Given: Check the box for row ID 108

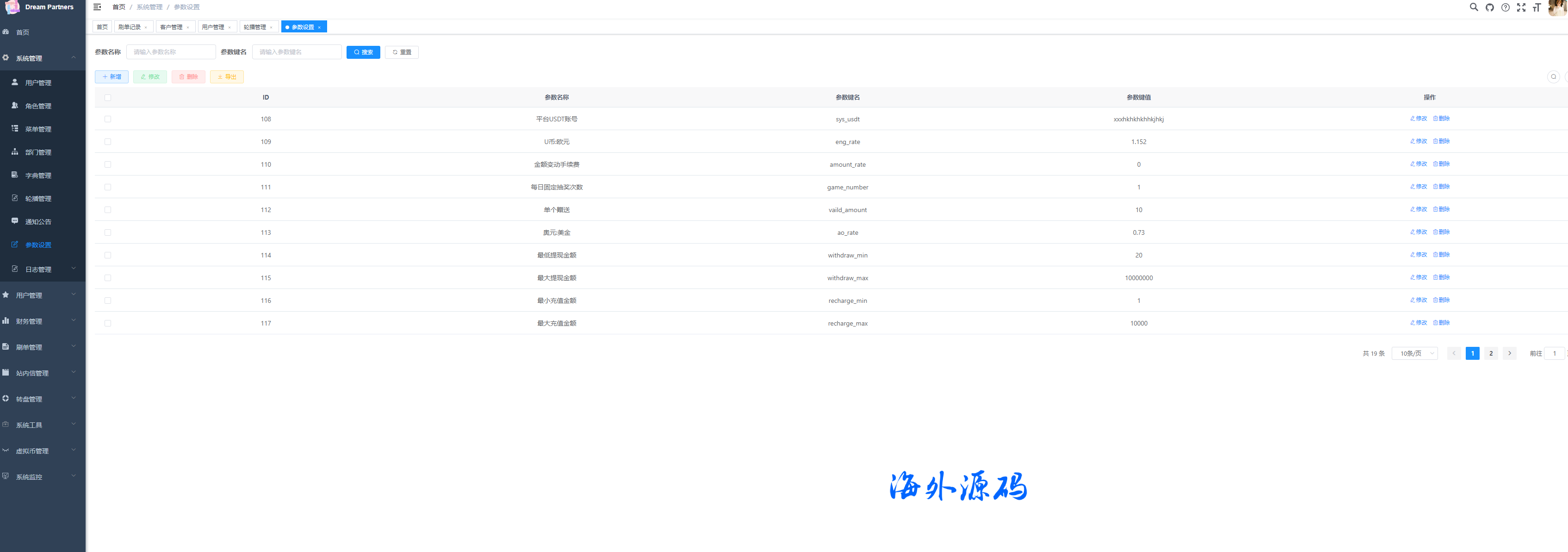Looking at the screenshot, I should [108, 119].
